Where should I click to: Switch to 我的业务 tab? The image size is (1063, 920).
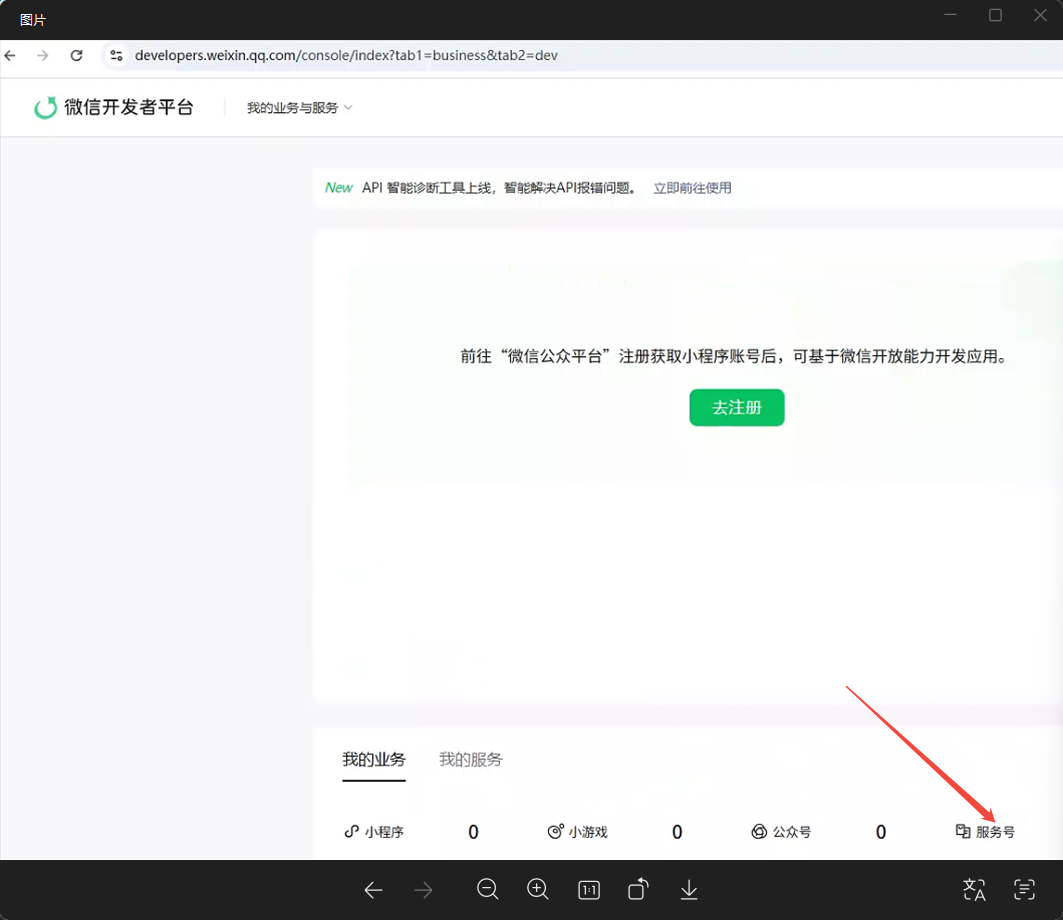pos(374,760)
